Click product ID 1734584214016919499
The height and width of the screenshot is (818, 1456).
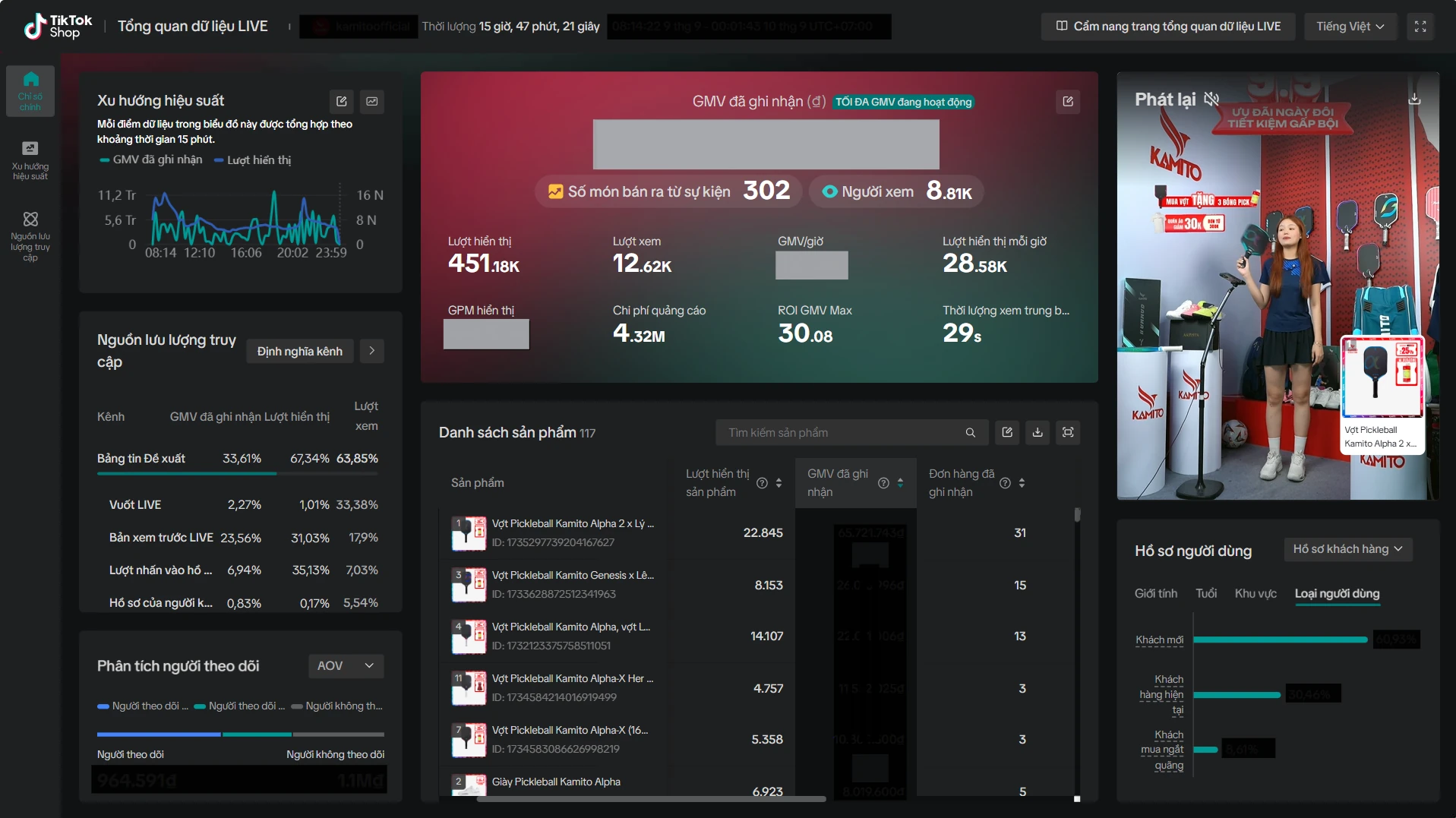pyautogui.click(x=554, y=697)
